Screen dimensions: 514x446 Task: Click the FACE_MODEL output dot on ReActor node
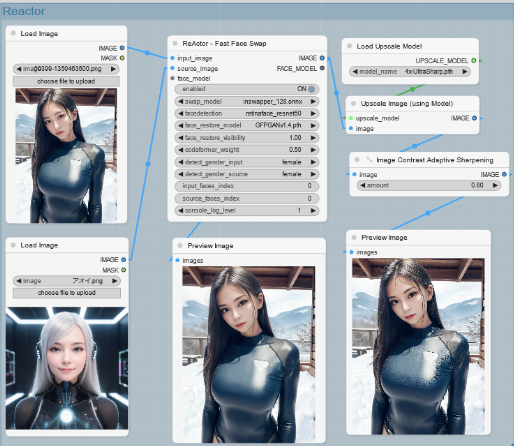tap(322, 68)
